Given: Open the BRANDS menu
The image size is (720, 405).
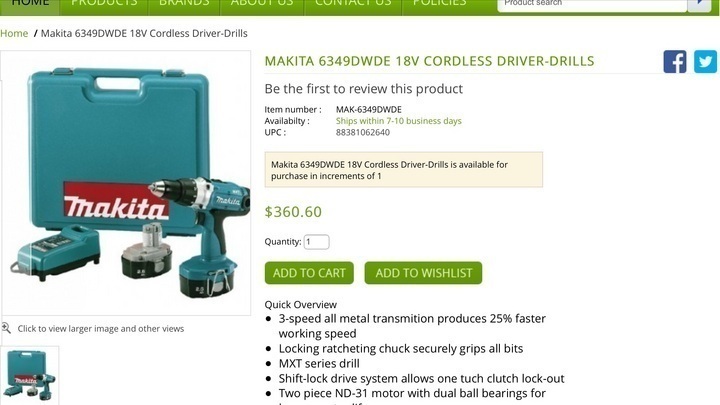Looking at the screenshot, I should click(x=184, y=5).
